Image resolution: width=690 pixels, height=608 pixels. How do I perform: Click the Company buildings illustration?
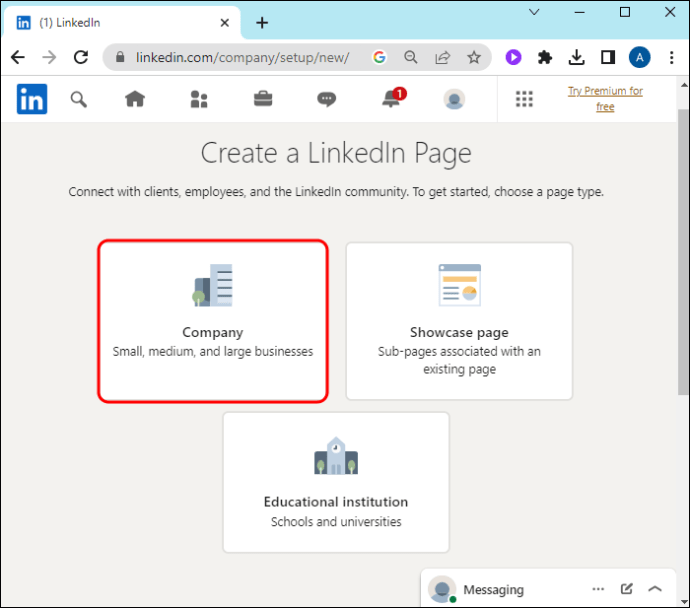[213, 285]
